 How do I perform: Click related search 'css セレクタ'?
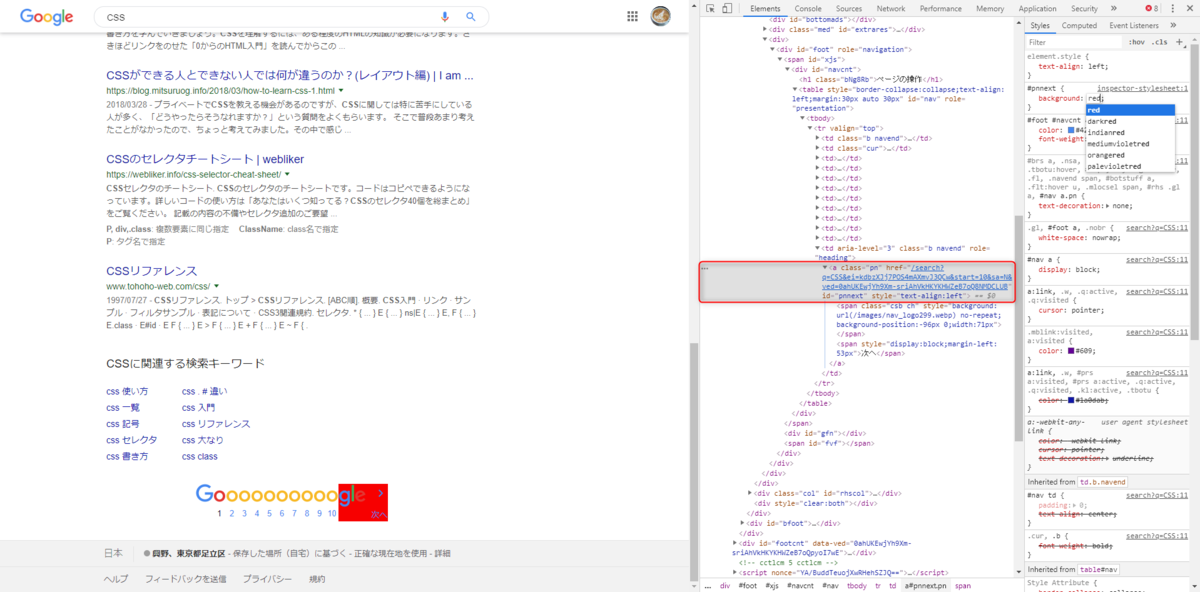(x=131, y=440)
